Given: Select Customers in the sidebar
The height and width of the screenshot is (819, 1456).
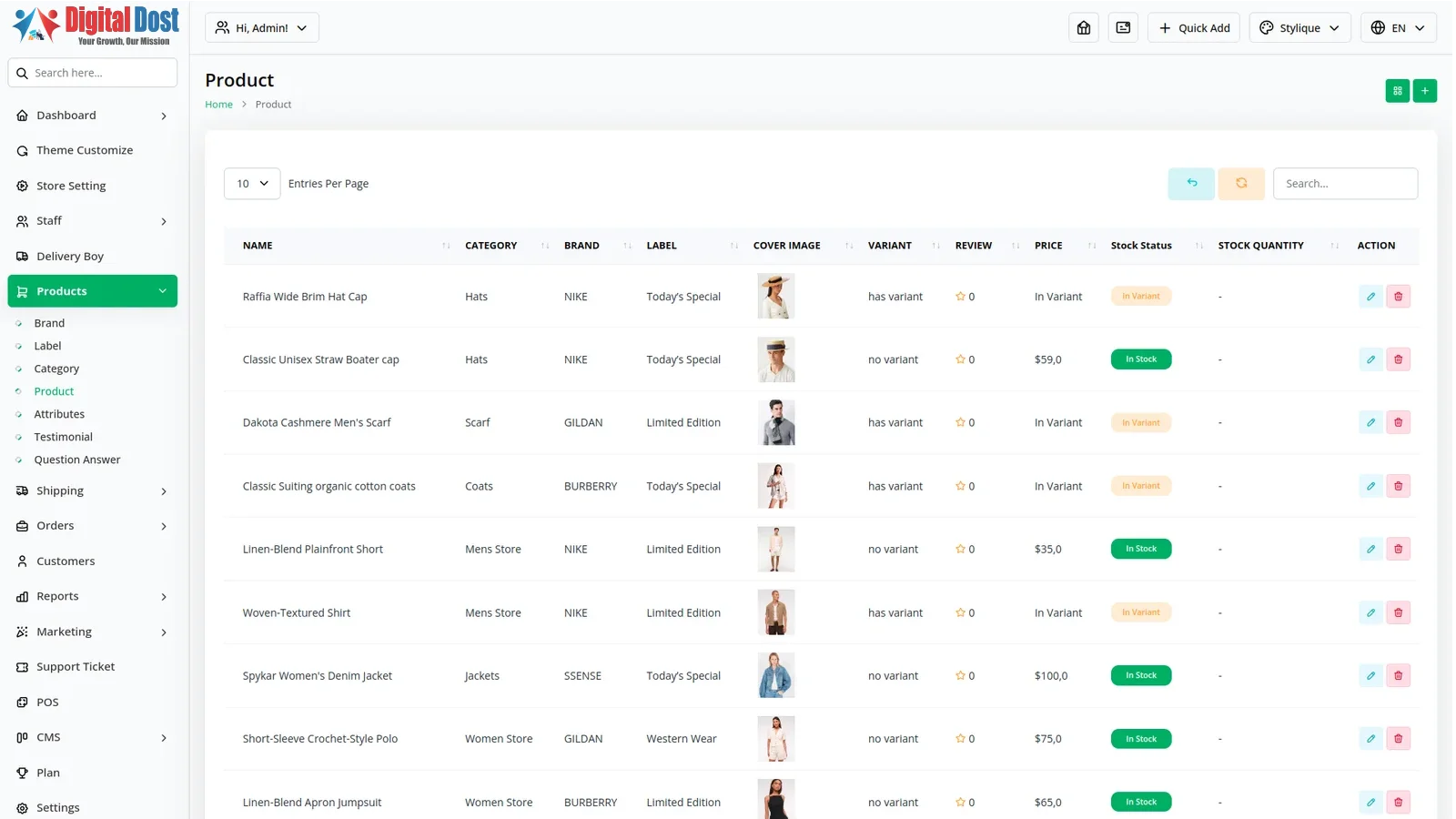Looking at the screenshot, I should point(66,561).
